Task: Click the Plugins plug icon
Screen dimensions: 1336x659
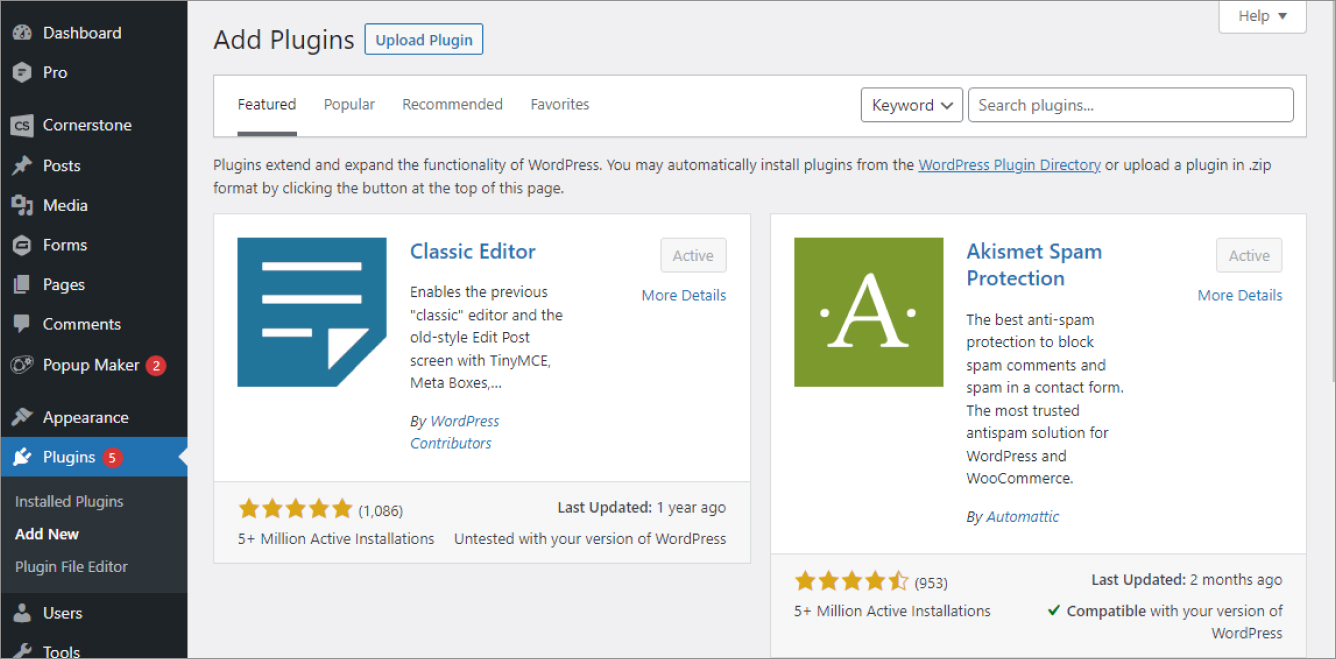Action: click(22, 458)
